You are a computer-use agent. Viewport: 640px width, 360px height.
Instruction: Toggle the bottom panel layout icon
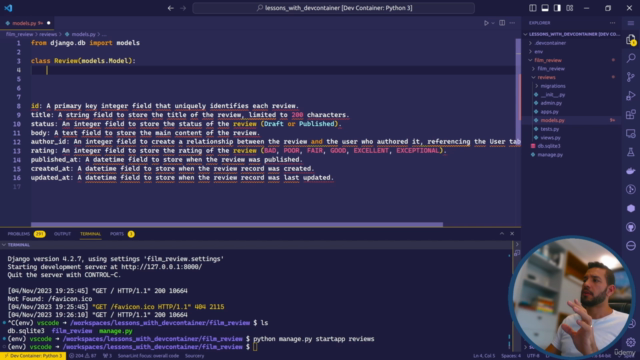(545, 8)
